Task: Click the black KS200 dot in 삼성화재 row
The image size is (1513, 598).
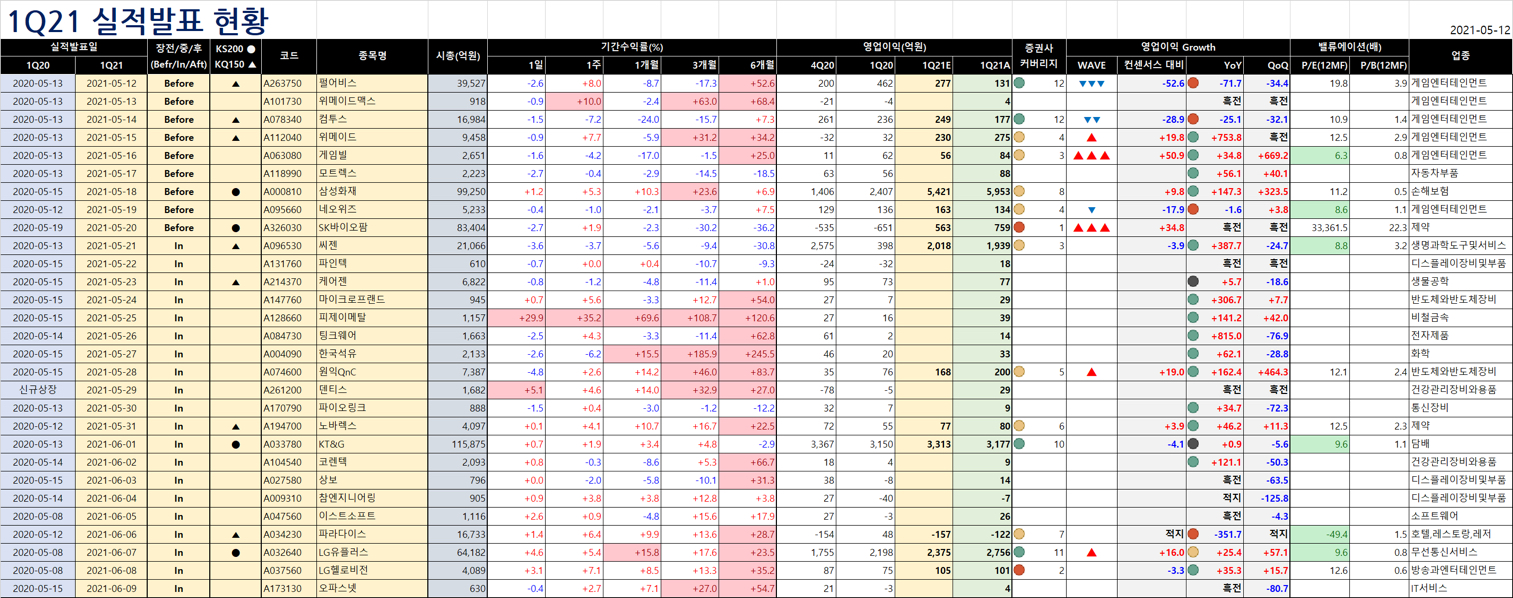Action: pos(236,192)
